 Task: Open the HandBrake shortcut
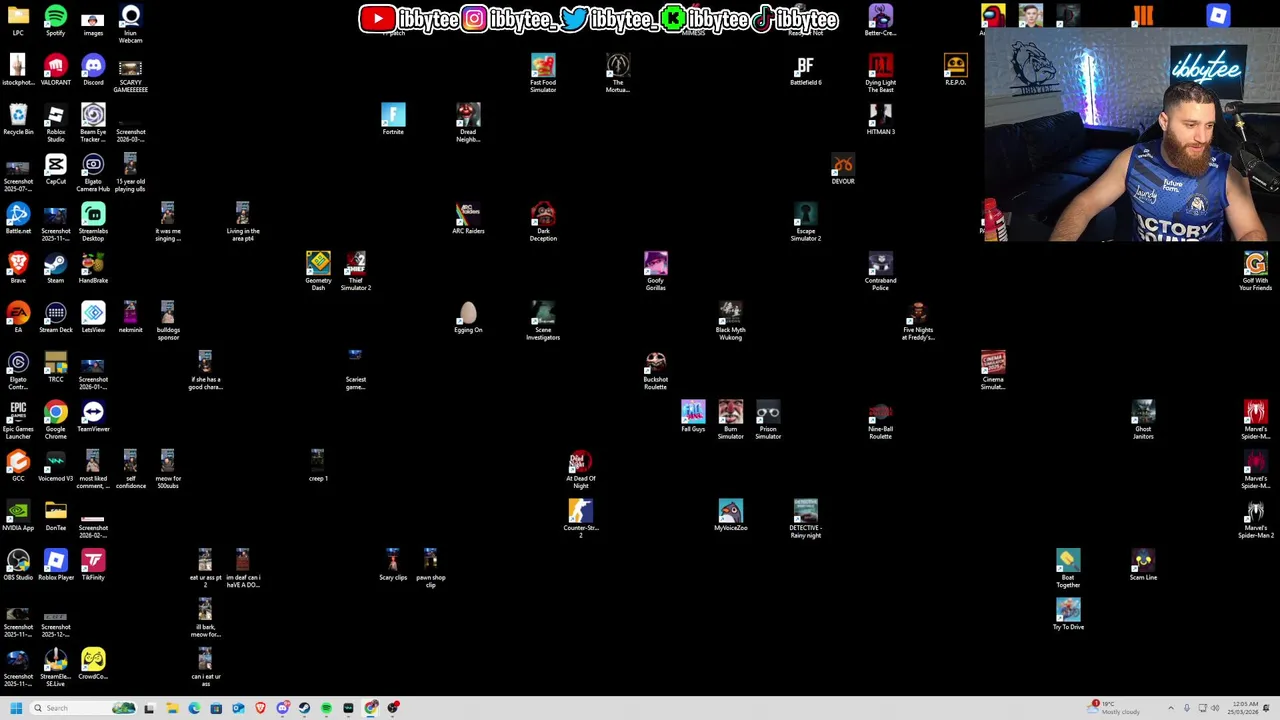93,268
